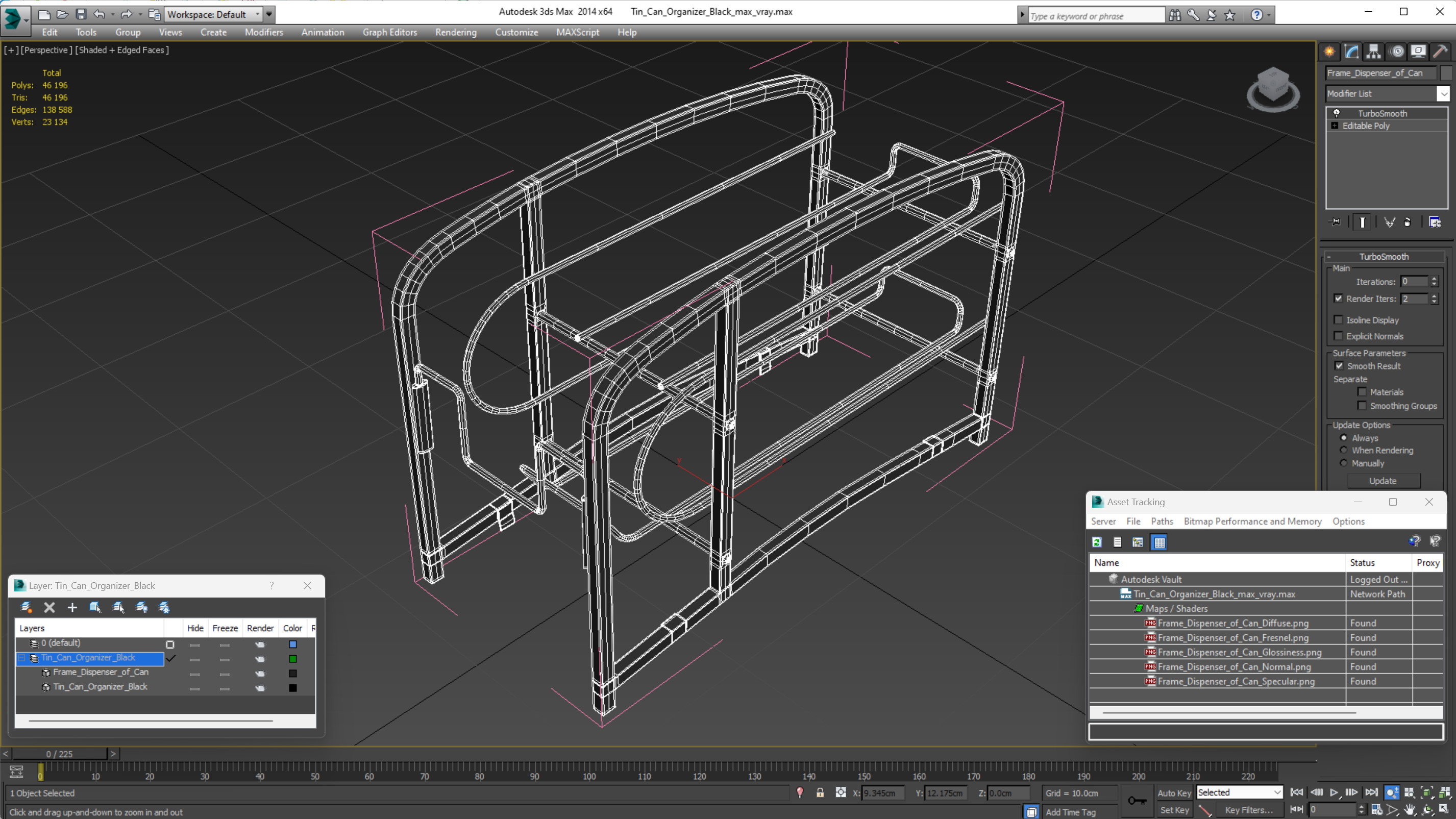Drag the timeline position slider

(40, 771)
